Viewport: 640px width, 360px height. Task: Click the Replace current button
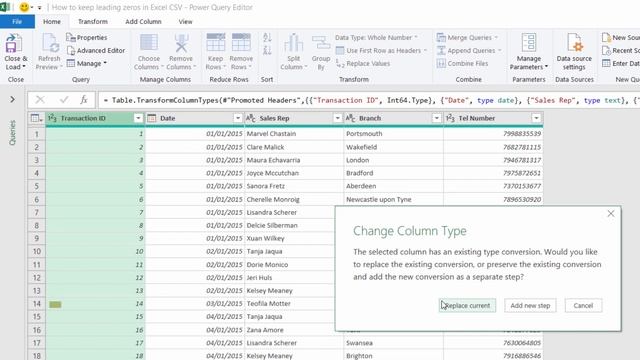pos(467,305)
